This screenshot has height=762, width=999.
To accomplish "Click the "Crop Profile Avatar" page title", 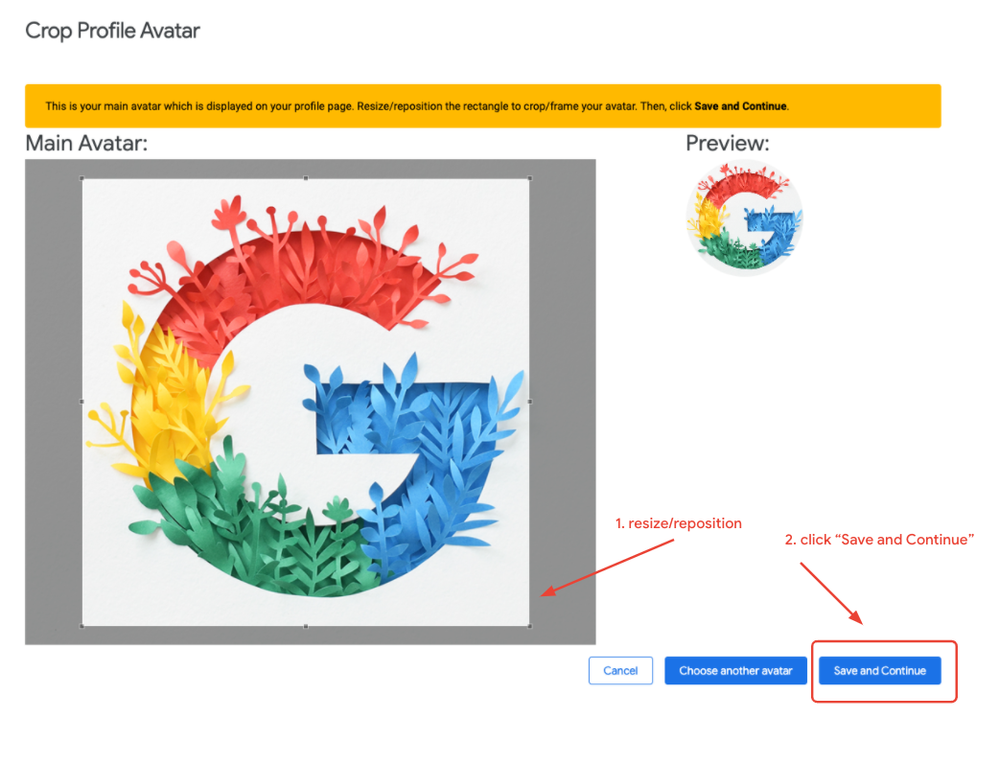I will click(x=112, y=31).
